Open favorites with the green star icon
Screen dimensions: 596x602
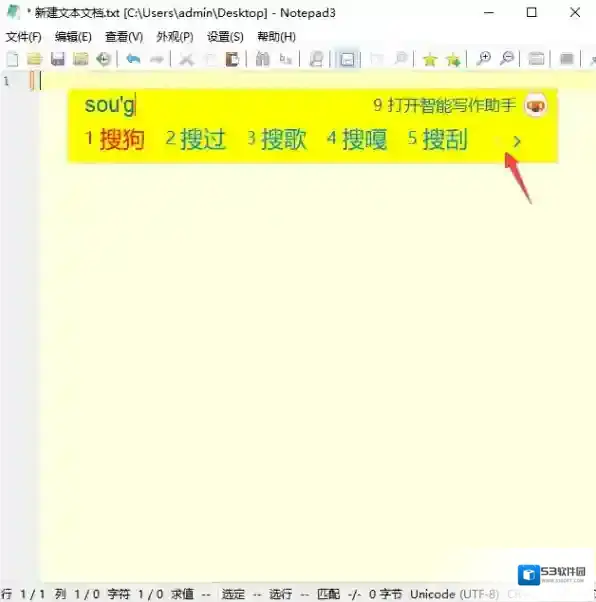430,60
